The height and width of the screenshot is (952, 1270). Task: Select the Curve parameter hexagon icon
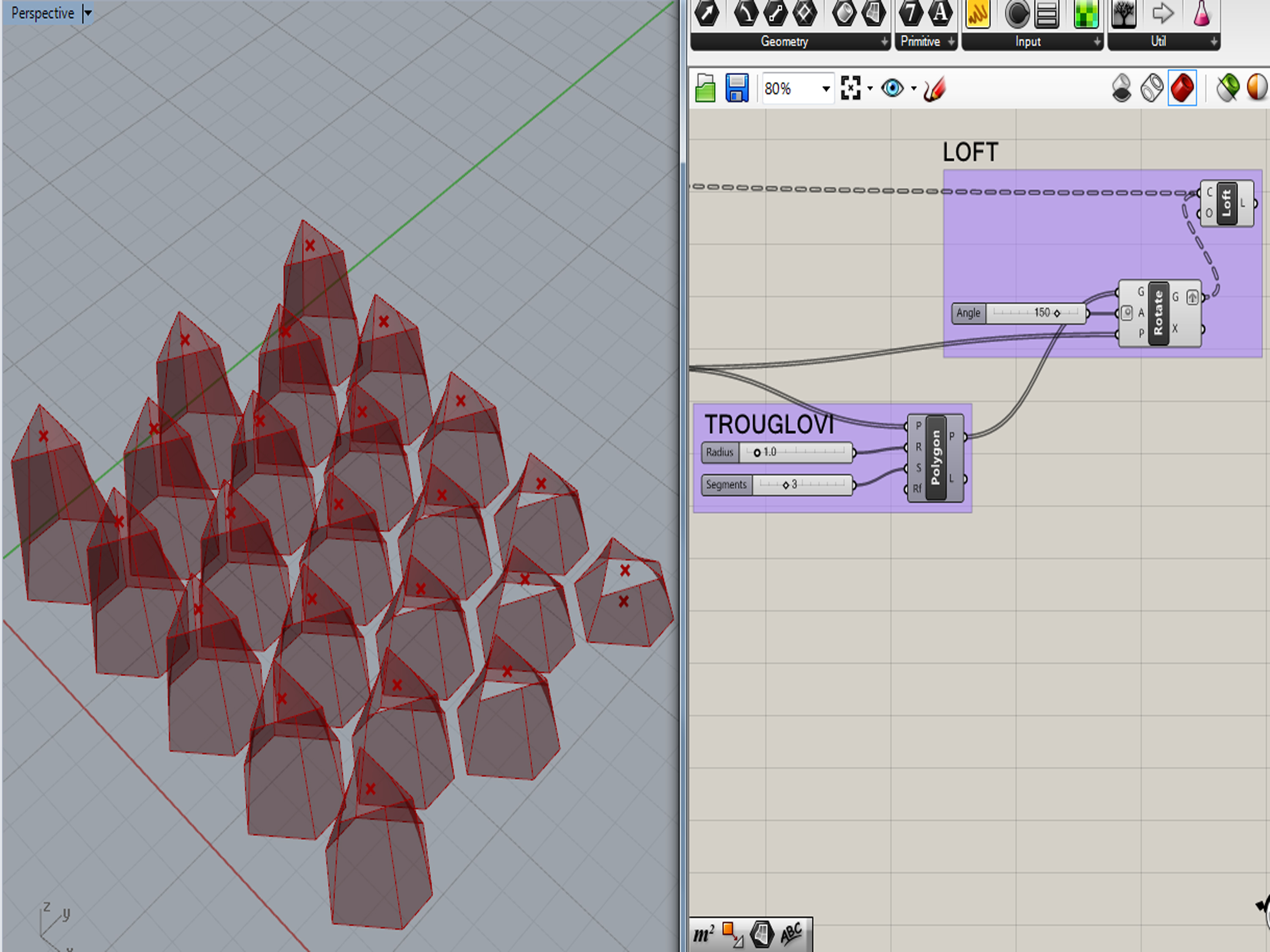[746, 13]
